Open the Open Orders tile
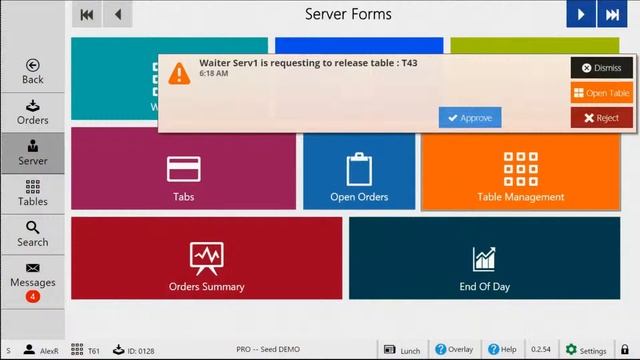The height and width of the screenshot is (360, 640). (359, 171)
